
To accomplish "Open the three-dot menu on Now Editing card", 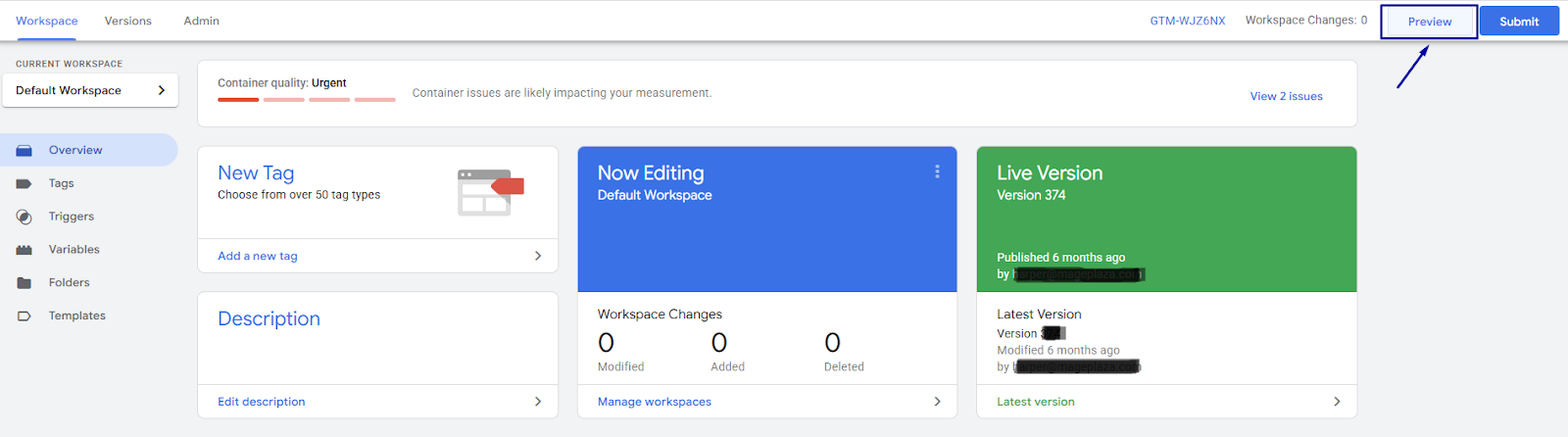I will tap(937, 171).
